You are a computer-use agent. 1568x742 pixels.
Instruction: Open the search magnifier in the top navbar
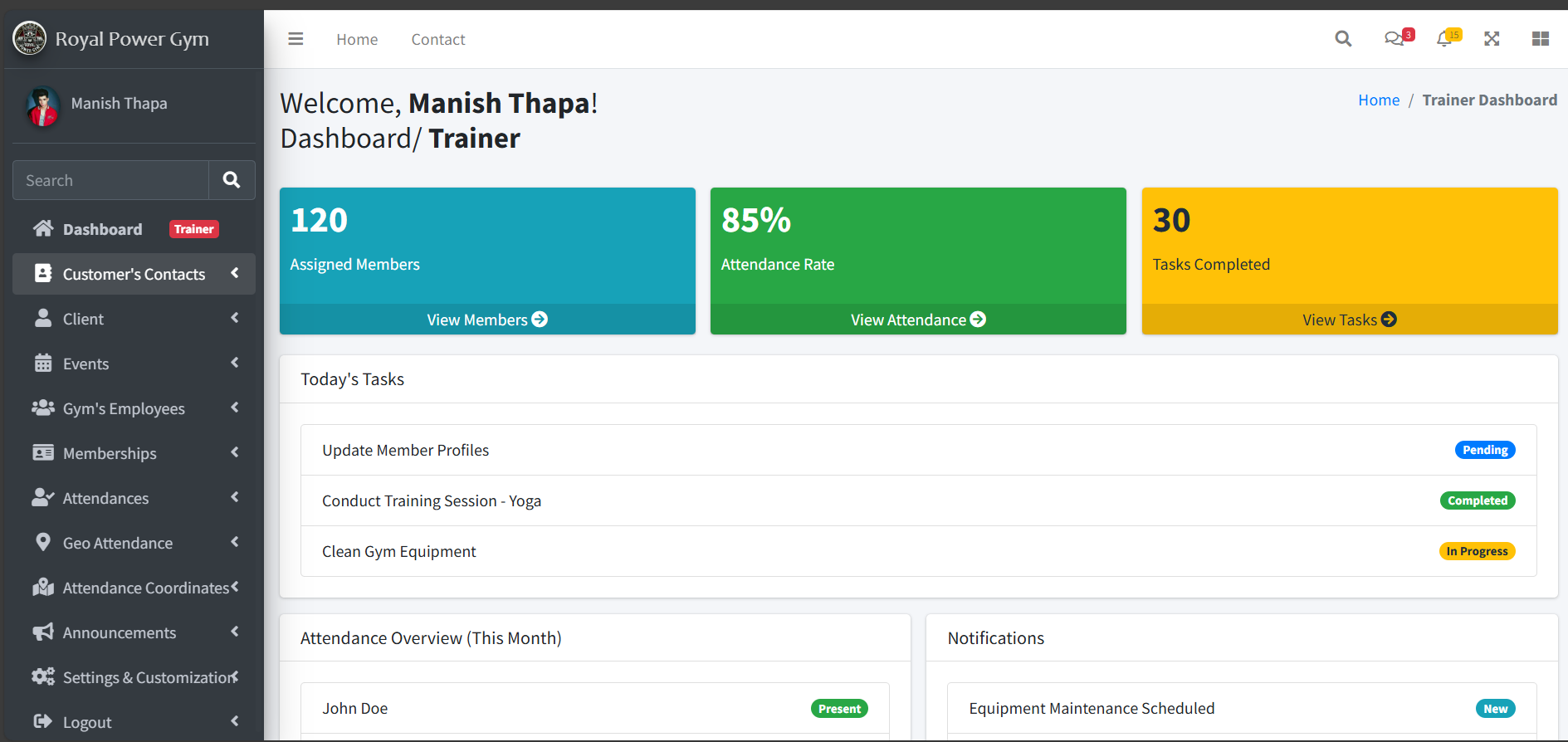point(1342,39)
